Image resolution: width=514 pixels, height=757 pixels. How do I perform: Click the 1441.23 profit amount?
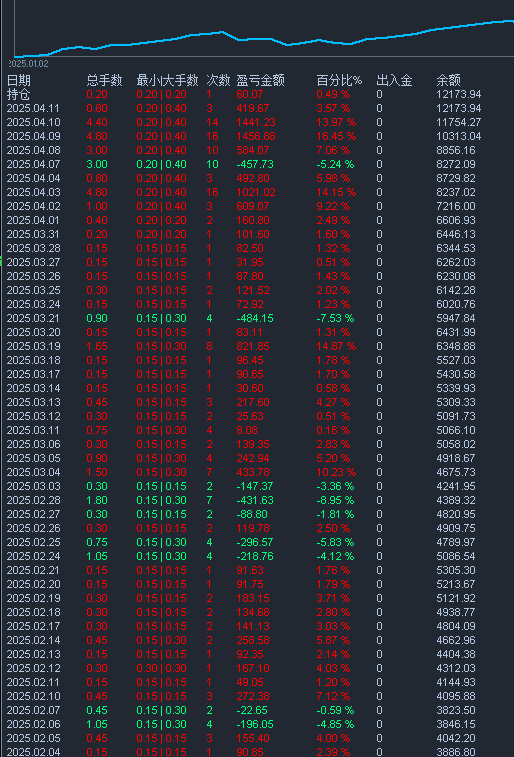tap(256, 122)
